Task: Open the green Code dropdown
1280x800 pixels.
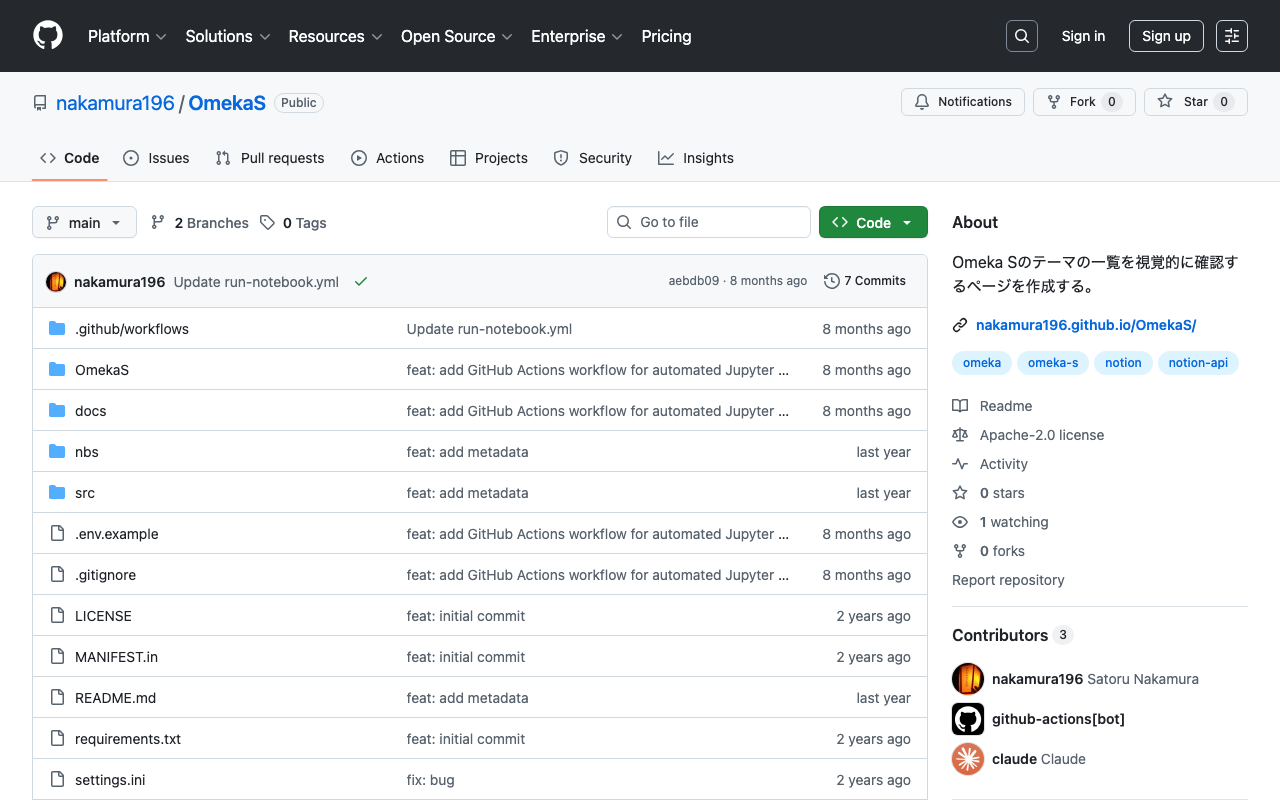Action: (873, 222)
